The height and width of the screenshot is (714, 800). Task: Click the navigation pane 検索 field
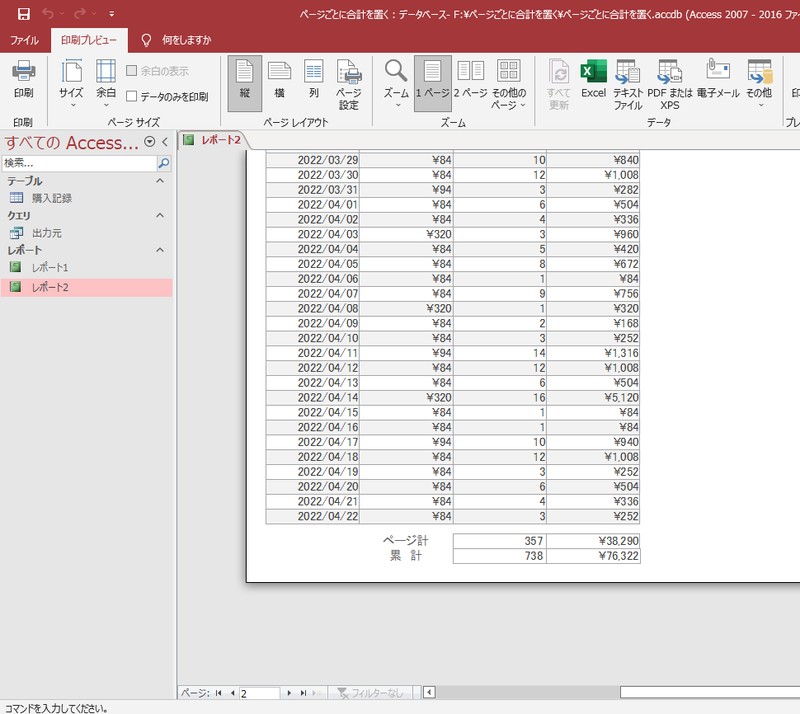point(79,163)
